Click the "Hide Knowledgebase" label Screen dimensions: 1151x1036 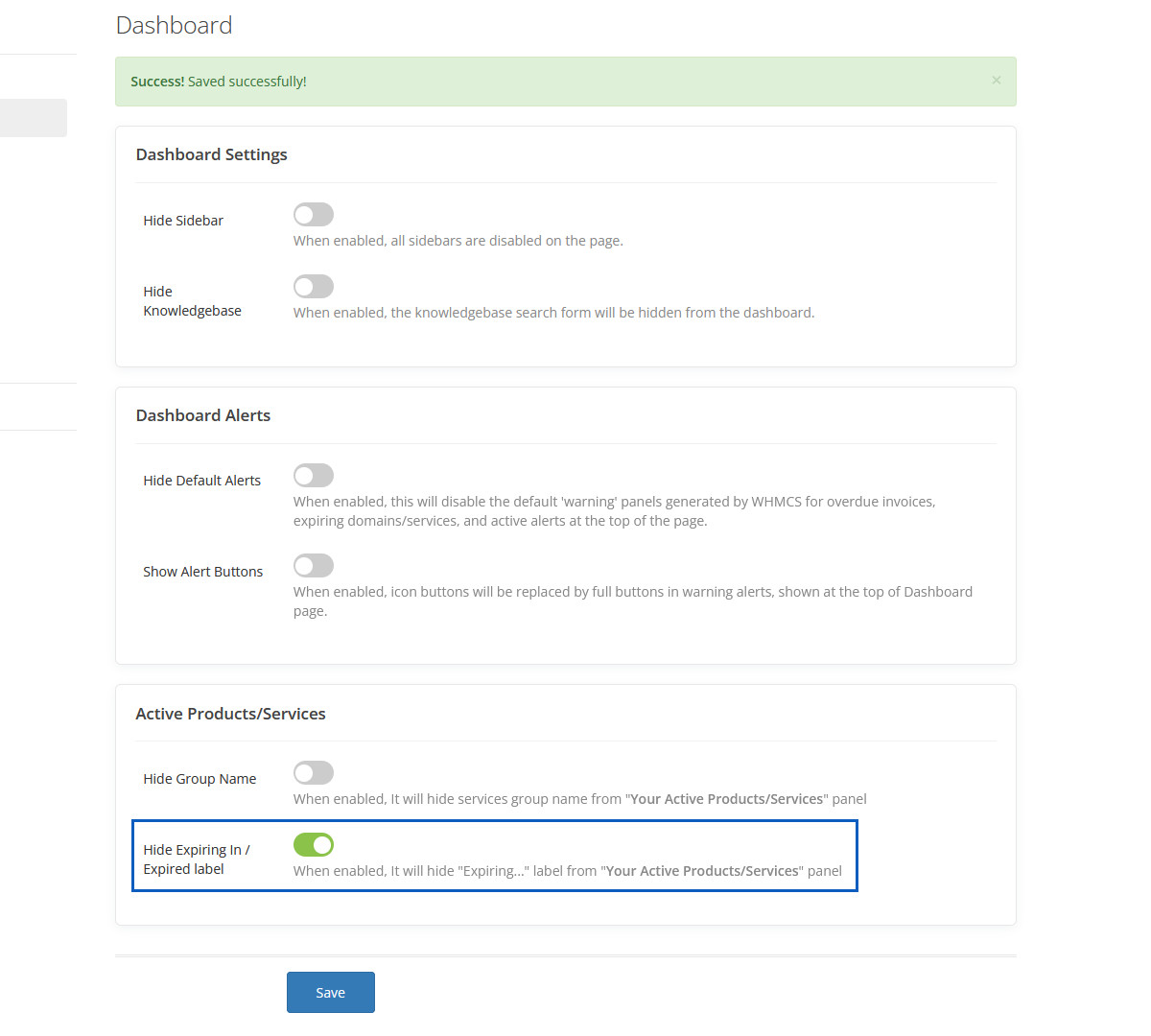[x=192, y=301]
